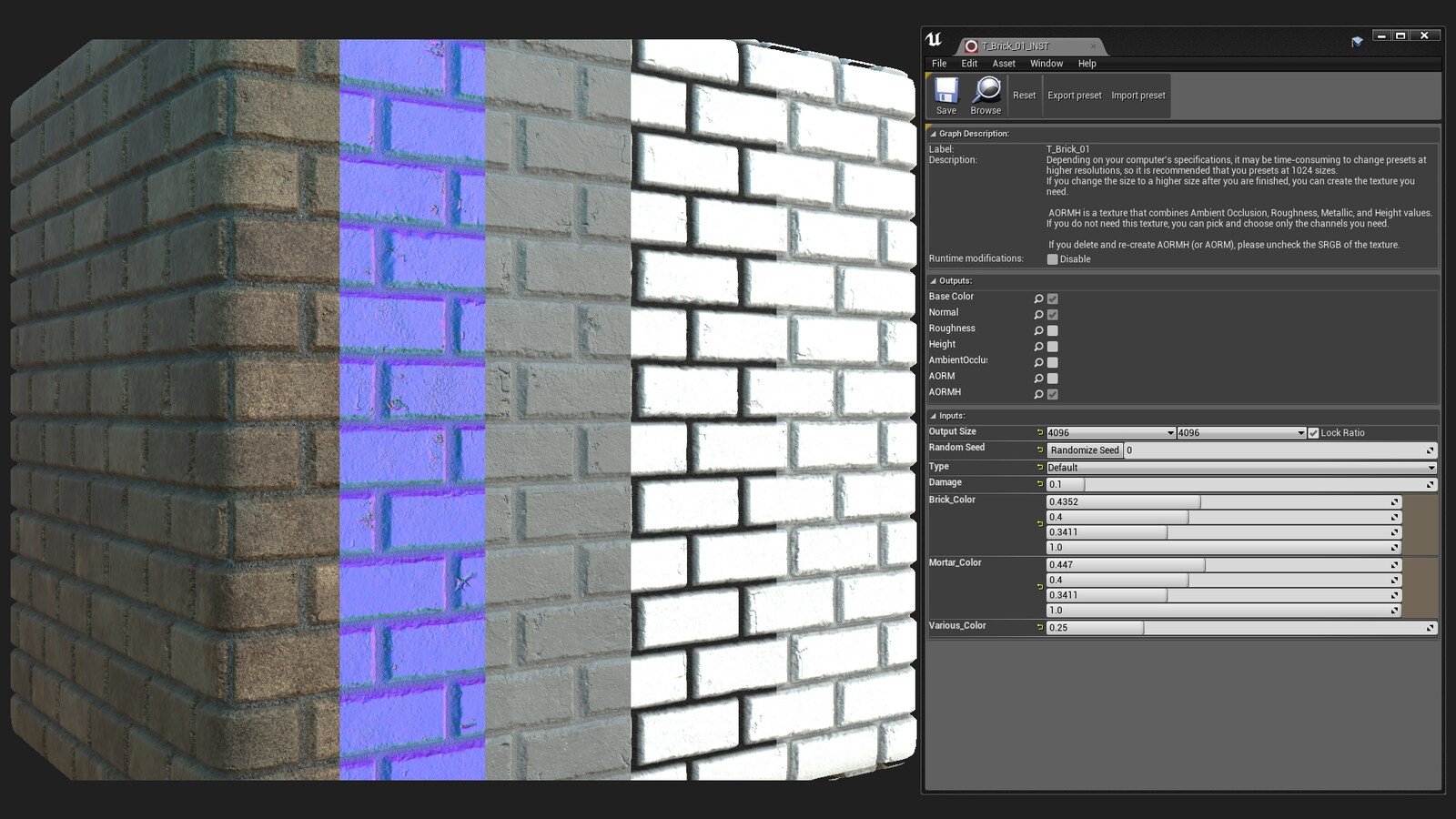Reset Damage to default with yellow arrow

(1040, 484)
